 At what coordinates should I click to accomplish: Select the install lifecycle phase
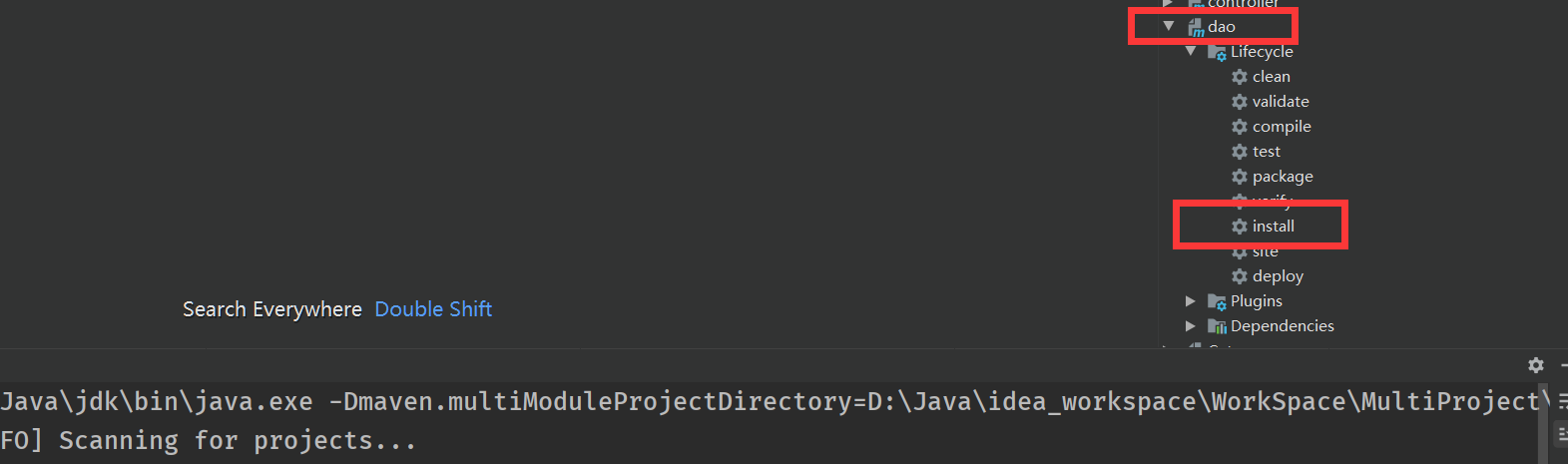1273,227
